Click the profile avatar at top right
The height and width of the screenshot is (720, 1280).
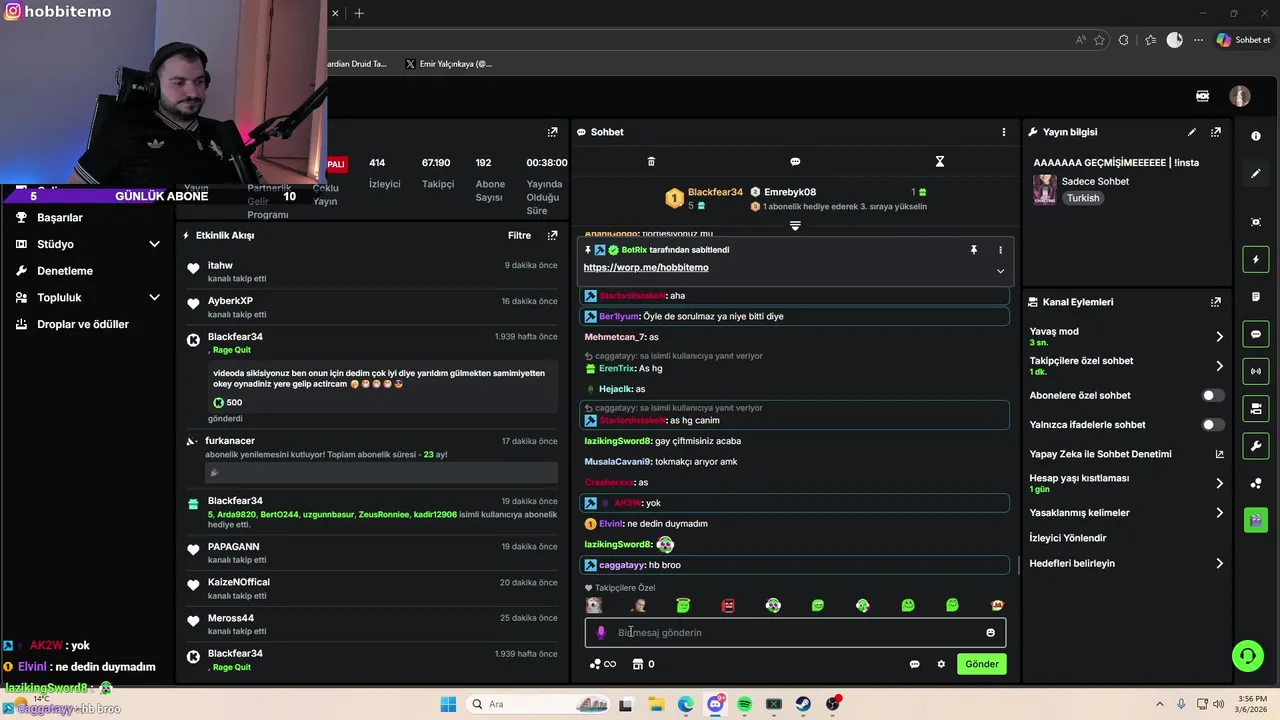[x=1240, y=96]
